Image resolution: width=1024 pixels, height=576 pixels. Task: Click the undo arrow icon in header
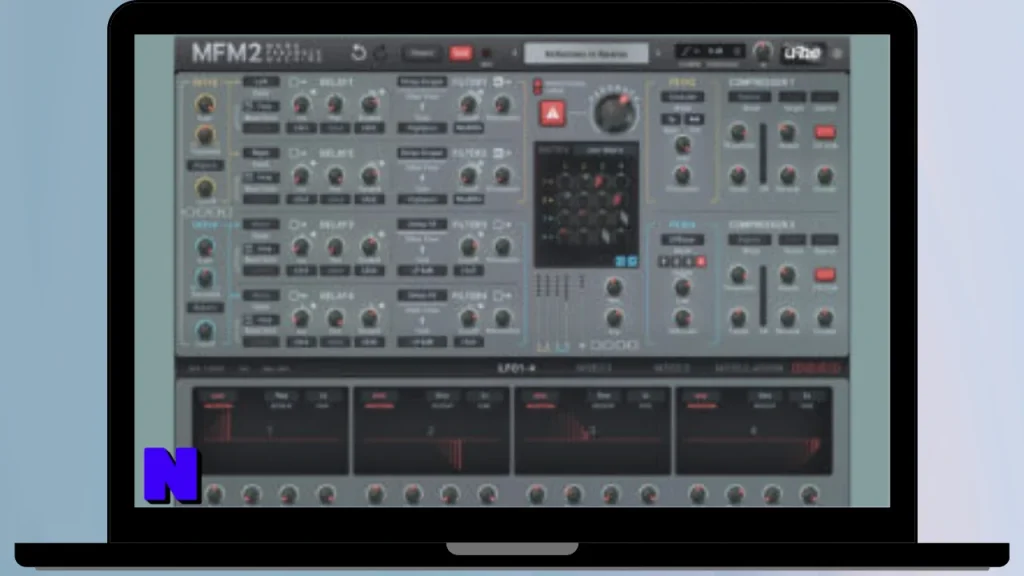click(358, 53)
